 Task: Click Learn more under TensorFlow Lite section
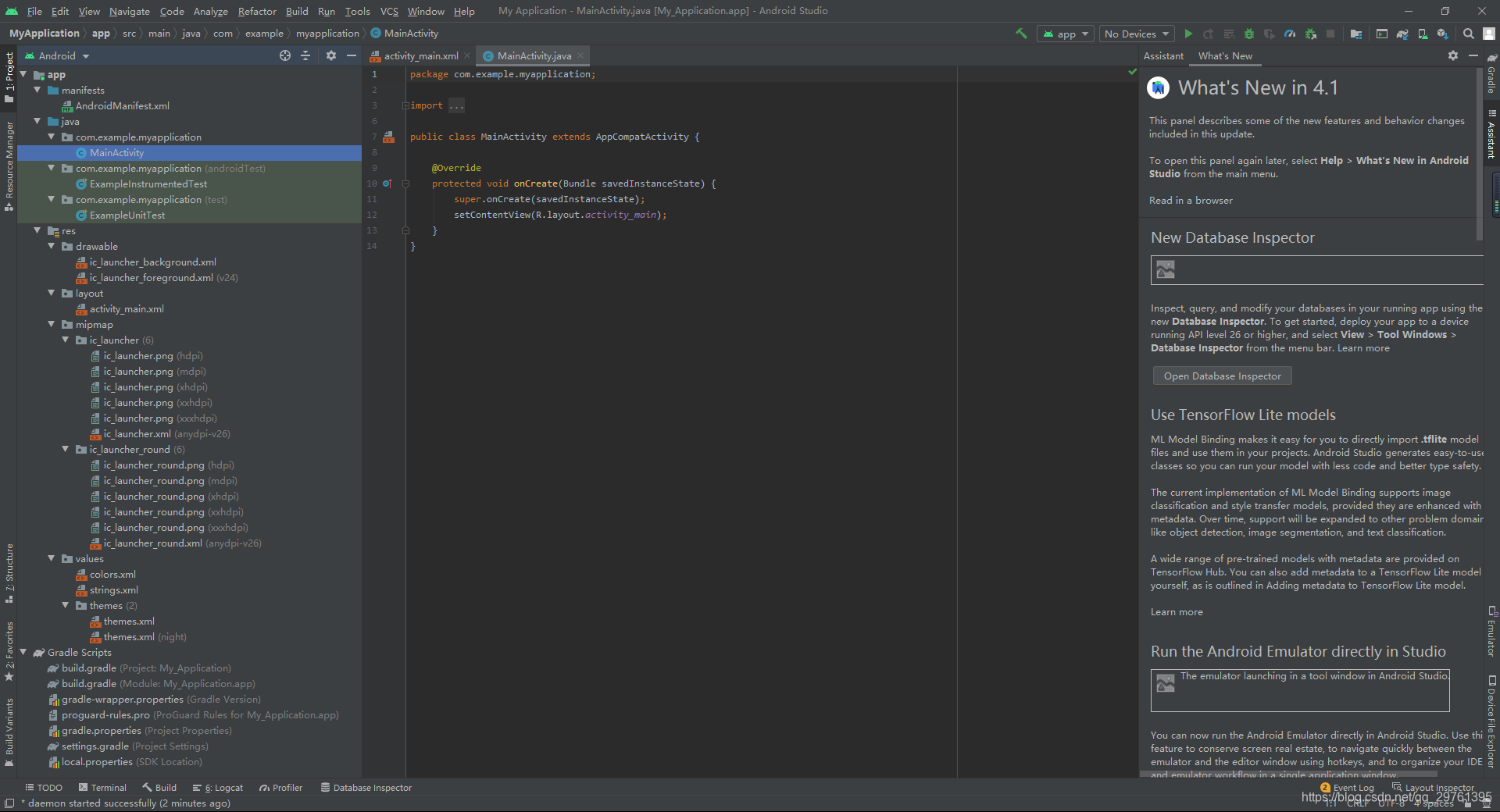[x=1177, y=612]
